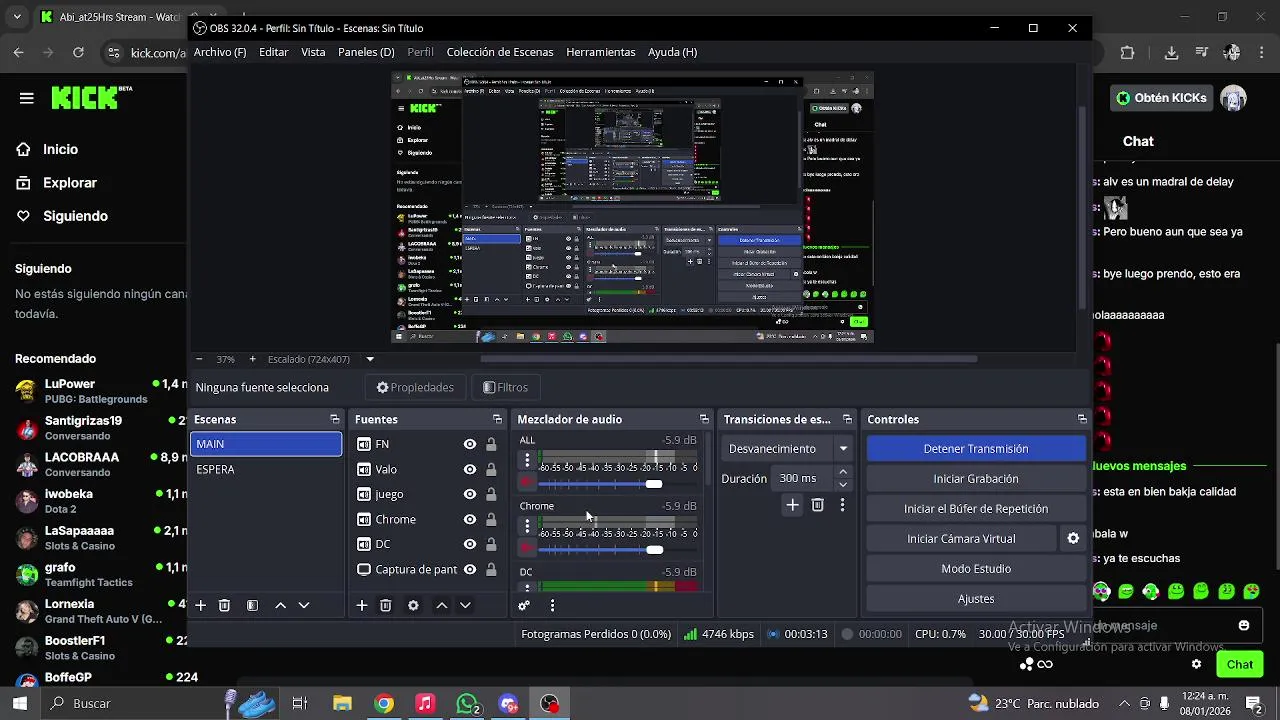
Task: Enable Modo Estudio
Action: click(x=976, y=569)
